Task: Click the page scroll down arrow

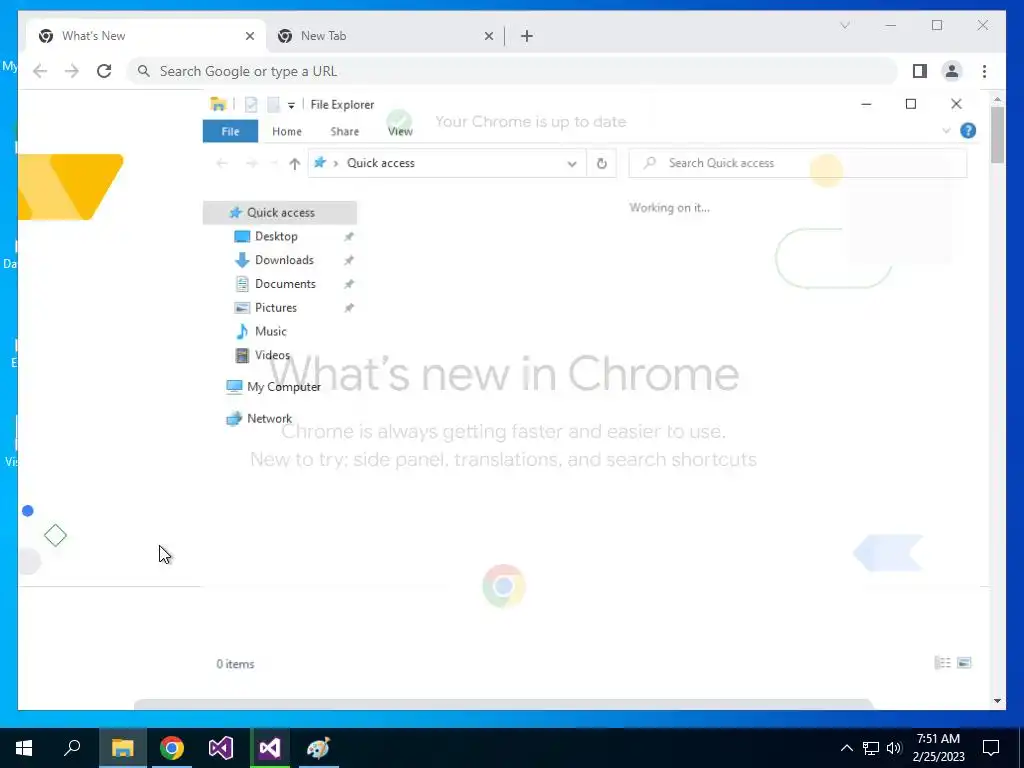Action: [x=997, y=701]
